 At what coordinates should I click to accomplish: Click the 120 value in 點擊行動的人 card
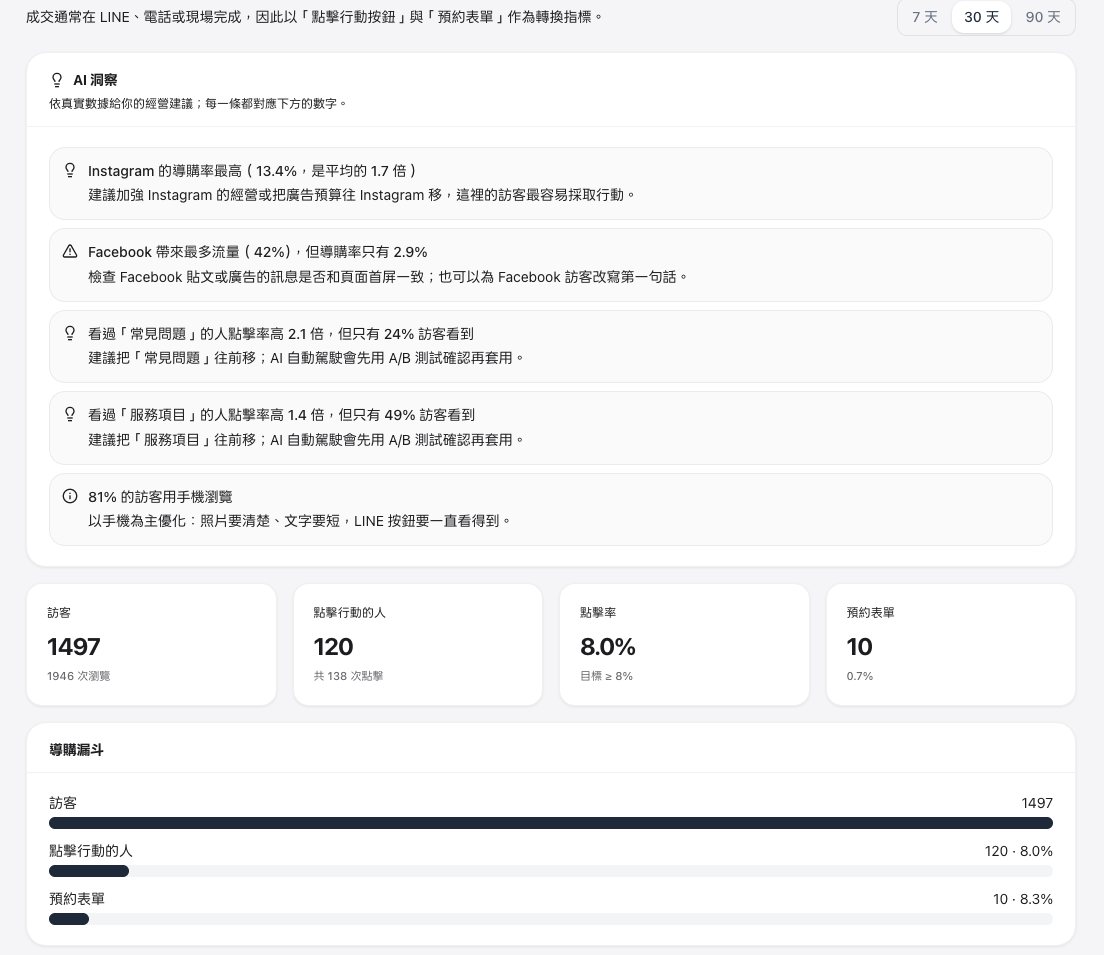(x=333, y=647)
